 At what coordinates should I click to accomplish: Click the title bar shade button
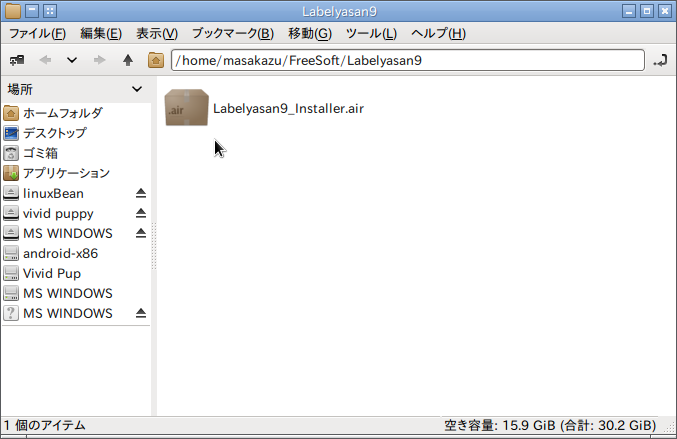(32, 11)
